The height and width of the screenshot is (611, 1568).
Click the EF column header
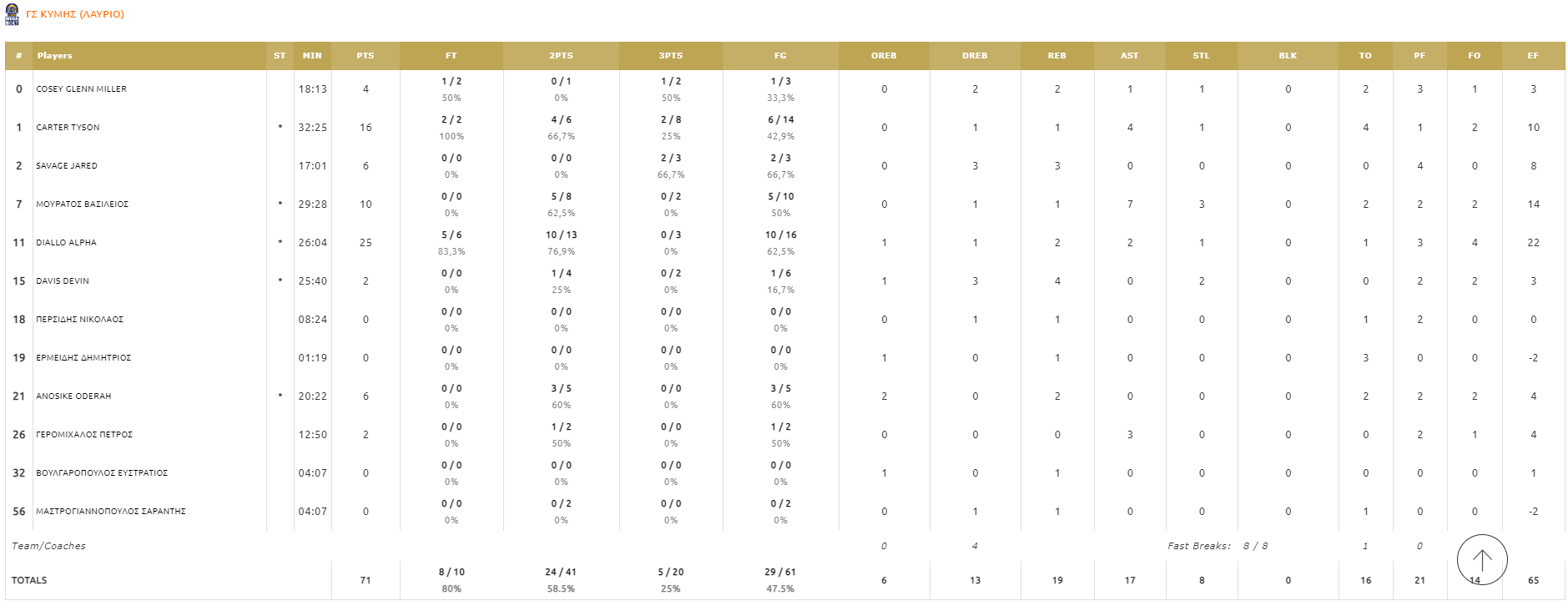point(1533,56)
